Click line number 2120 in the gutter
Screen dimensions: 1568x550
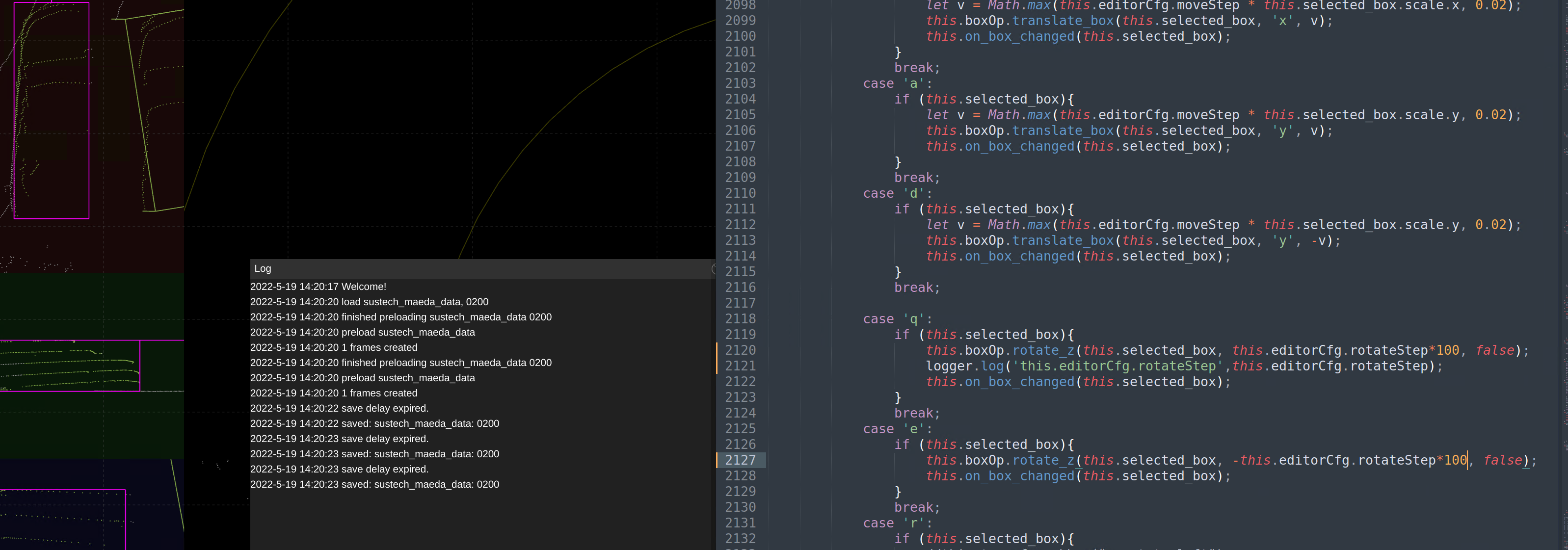click(740, 350)
